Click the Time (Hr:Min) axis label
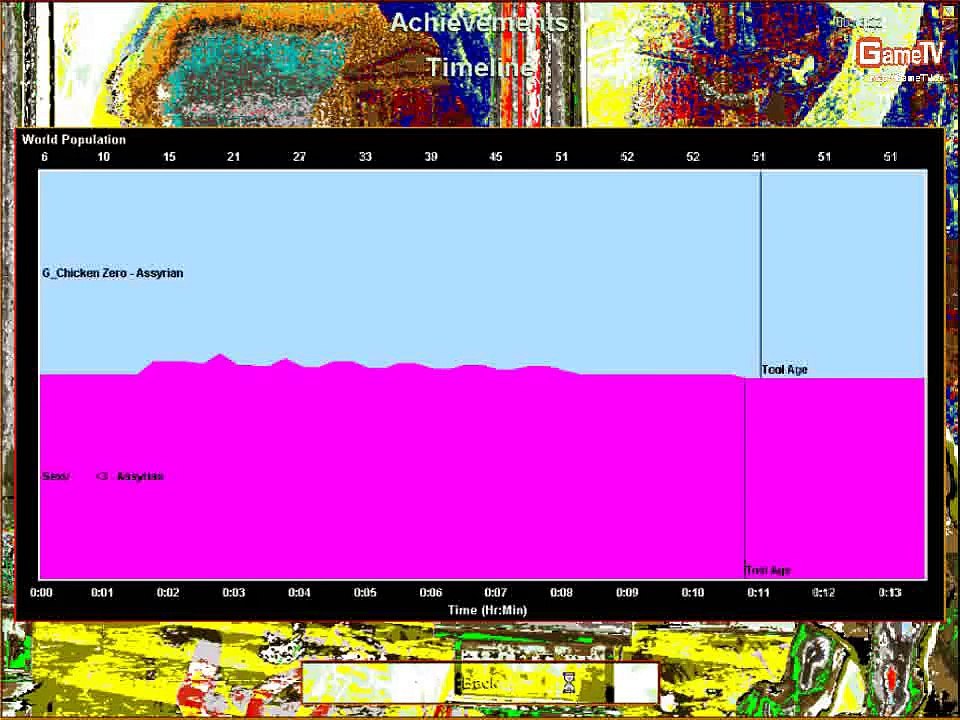The image size is (960, 720). (487, 610)
